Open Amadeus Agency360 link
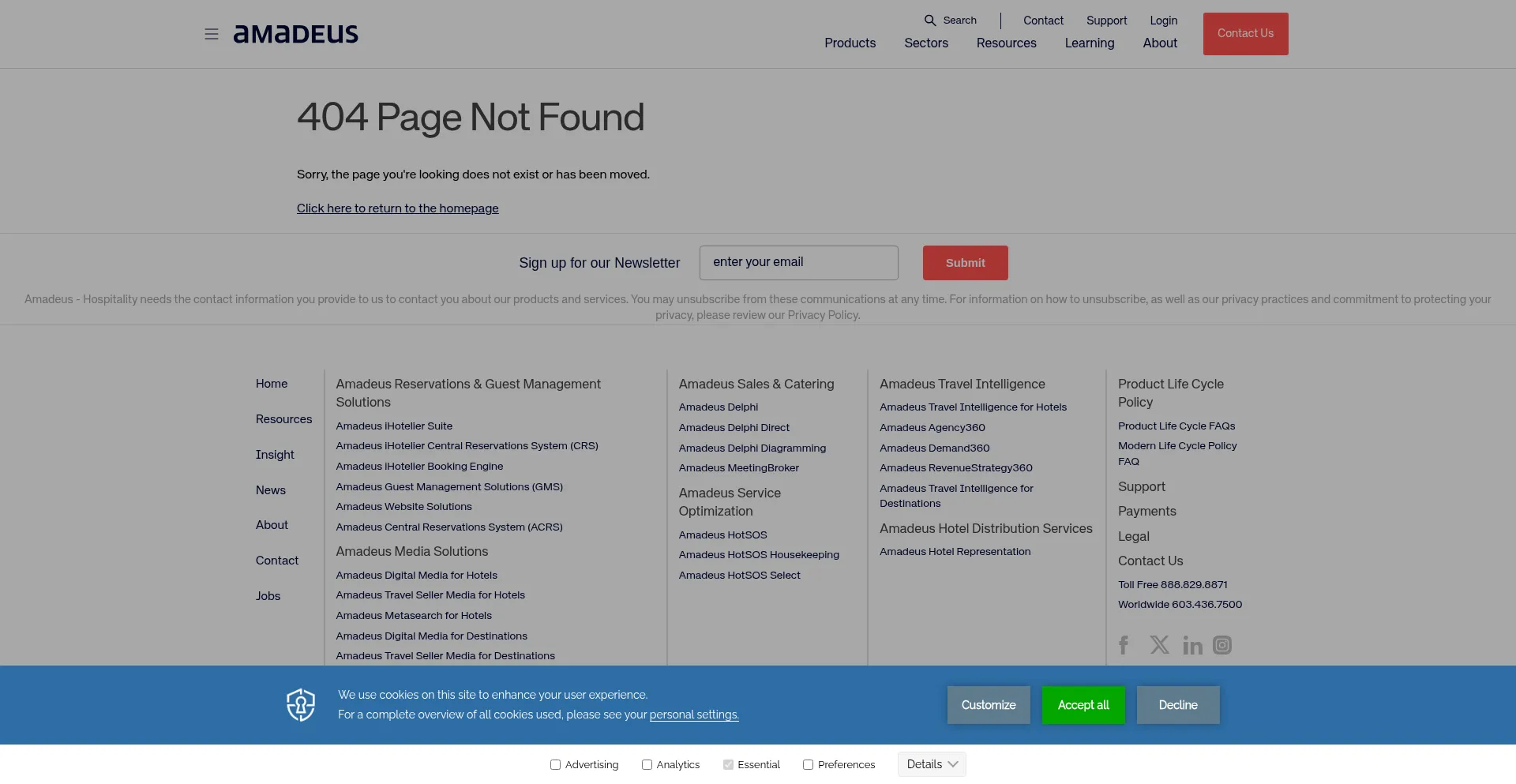The height and width of the screenshot is (784, 1516). 932,428
